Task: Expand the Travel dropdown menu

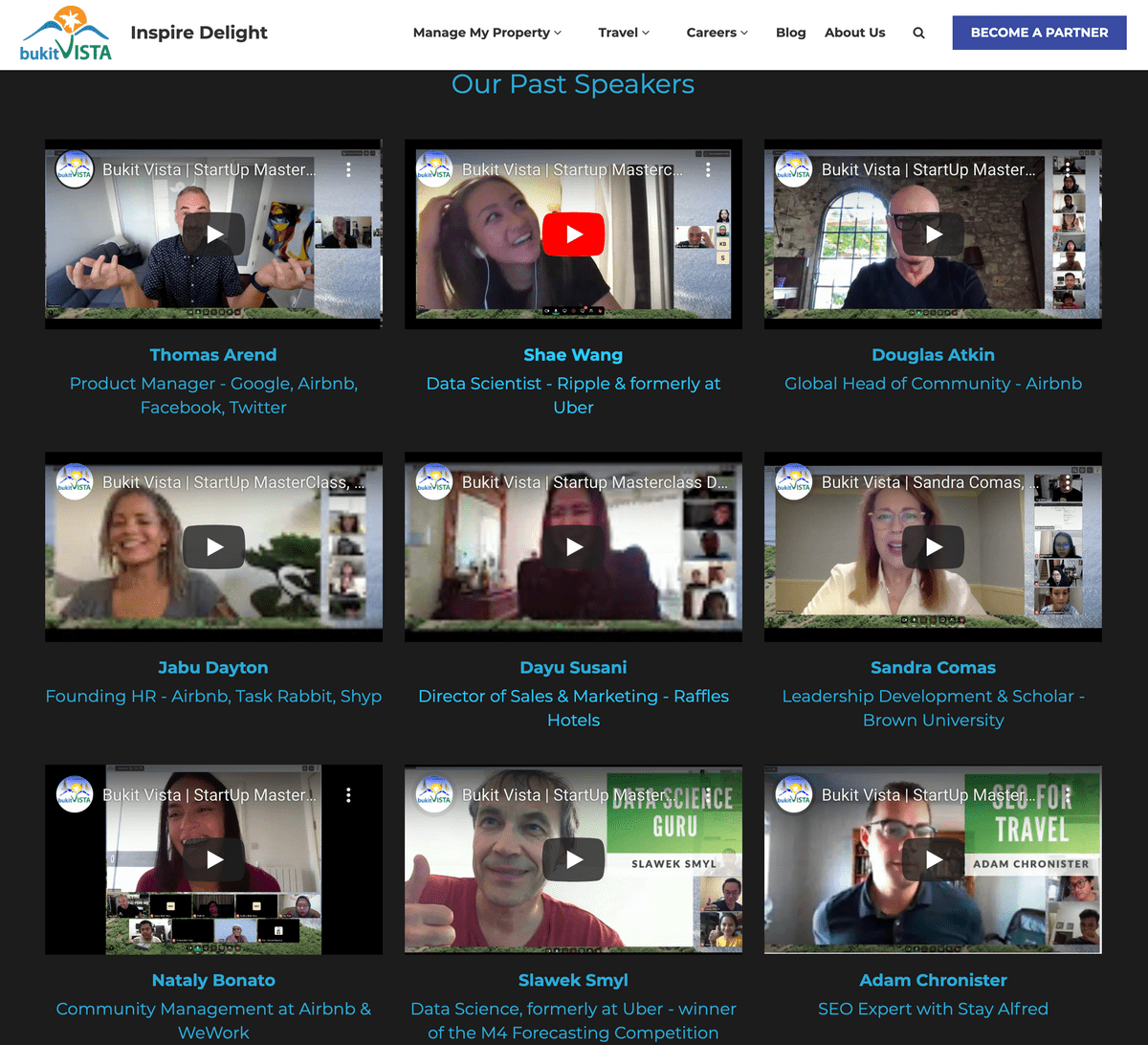Action: coord(624,33)
